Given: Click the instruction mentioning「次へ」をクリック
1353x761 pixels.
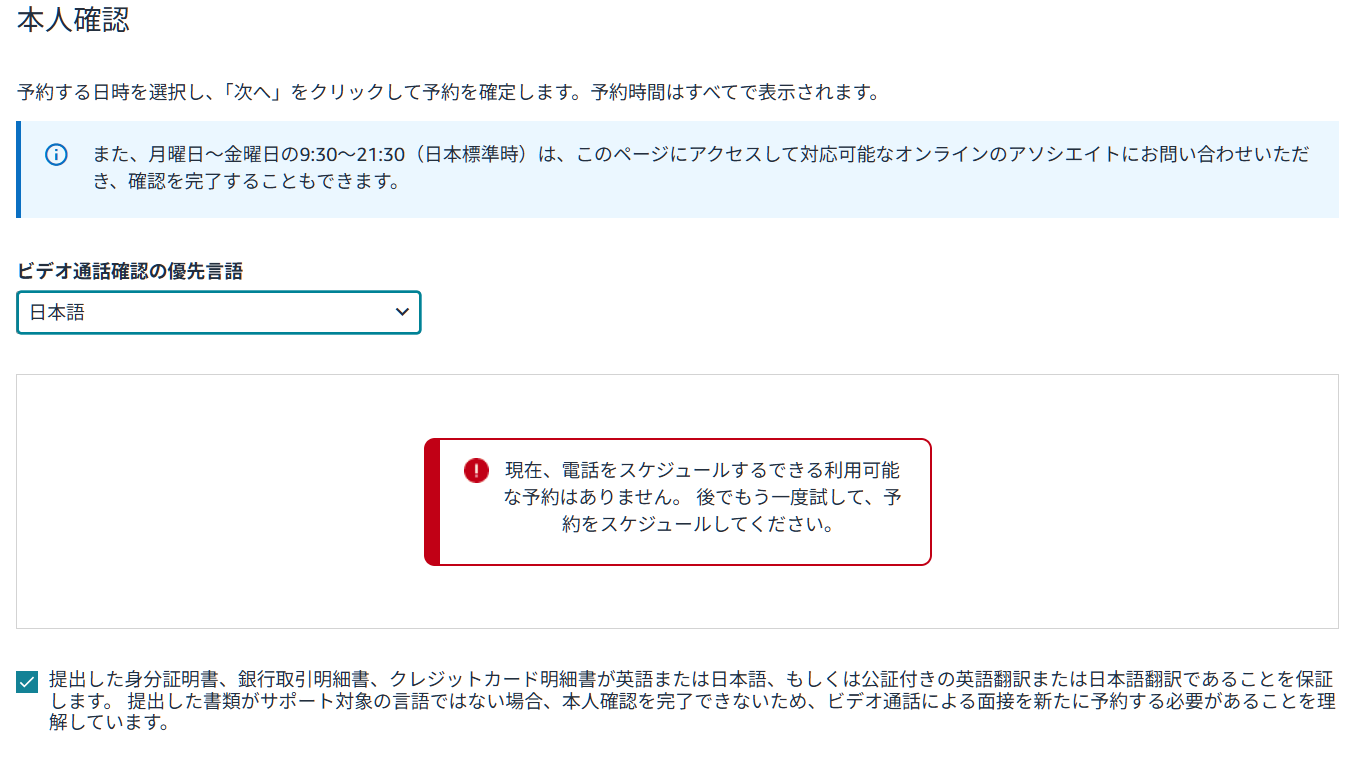Looking at the screenshot, I should tap(448, 93).
